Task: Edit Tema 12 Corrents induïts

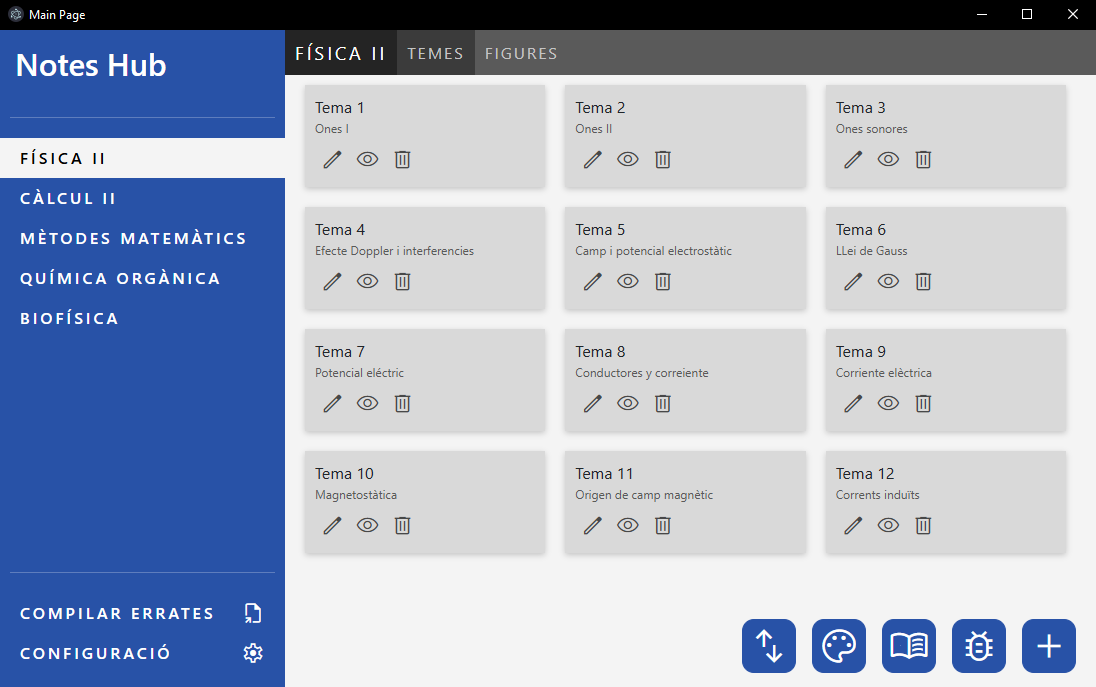Action: (853, 526)
